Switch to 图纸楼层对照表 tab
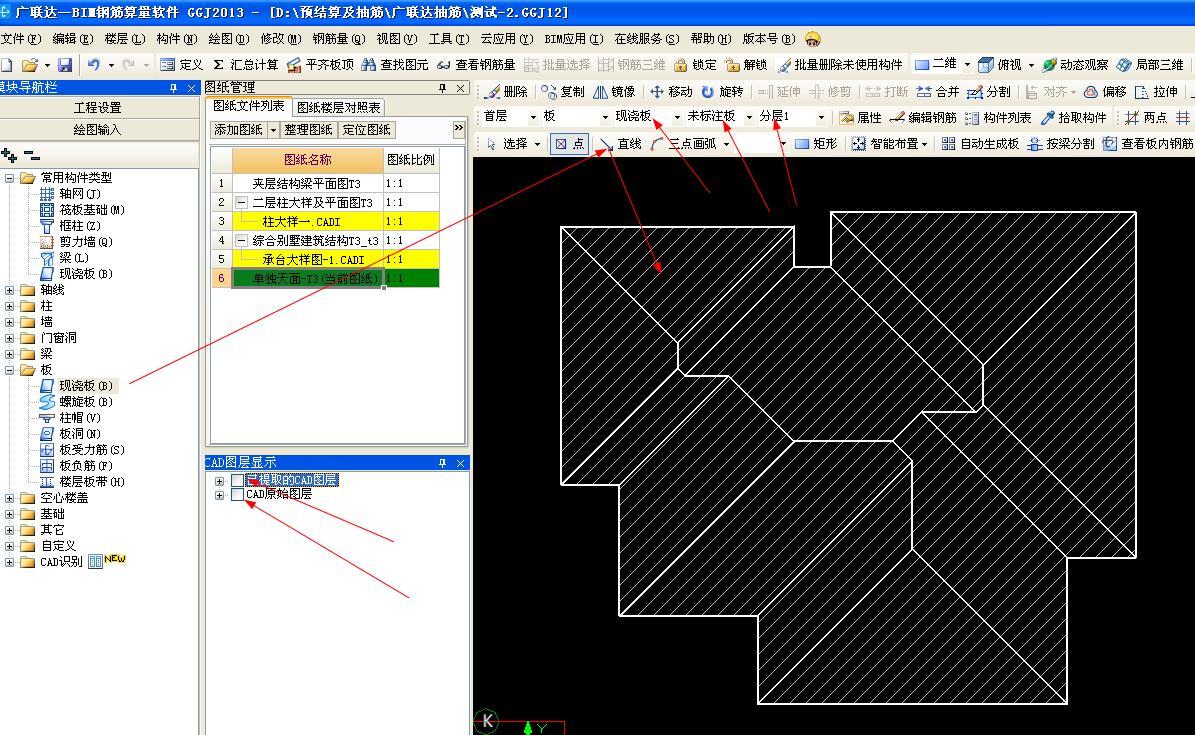The image size is (1195, 735). coord(338,108)
